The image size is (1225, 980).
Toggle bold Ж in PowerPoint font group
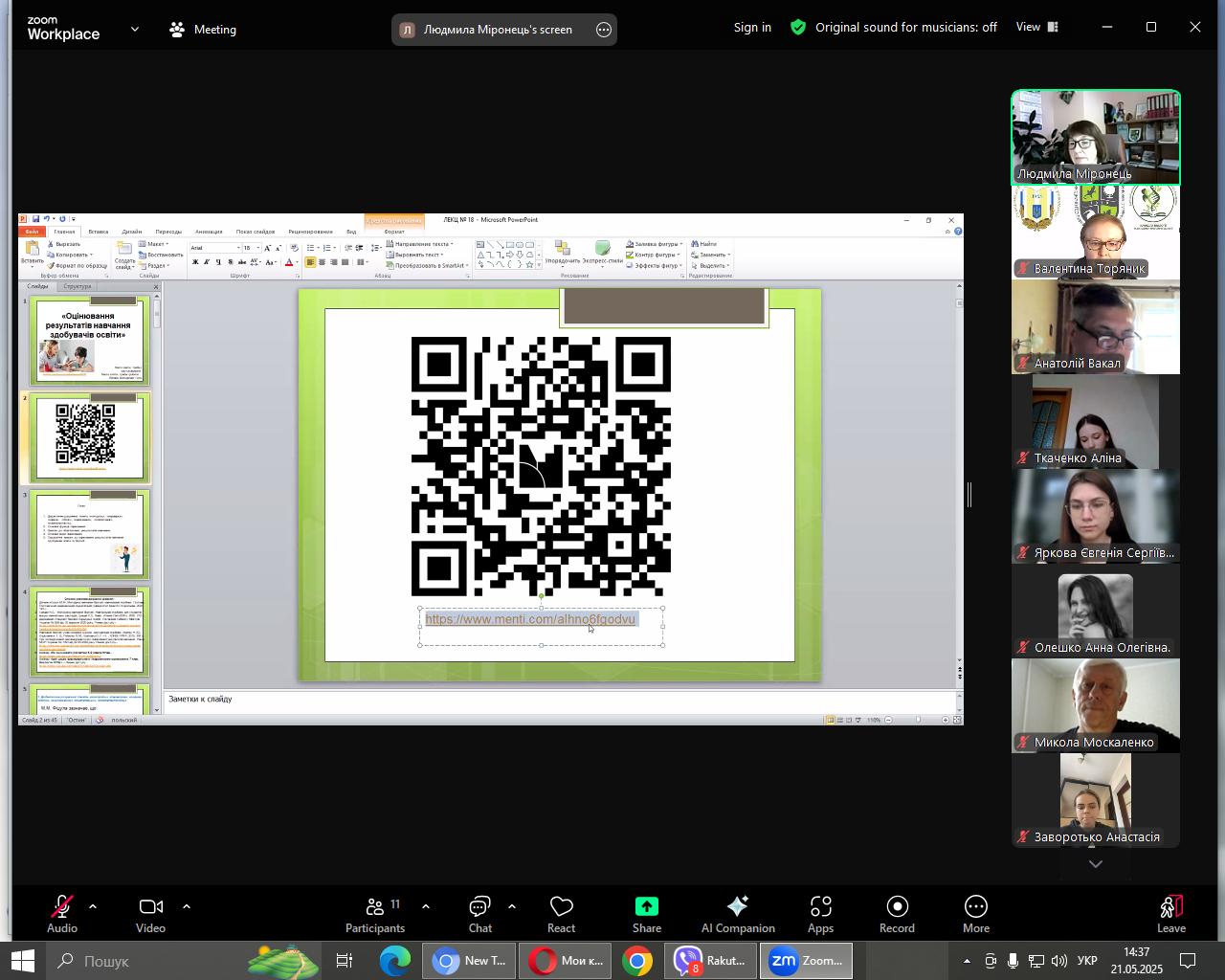195,262
